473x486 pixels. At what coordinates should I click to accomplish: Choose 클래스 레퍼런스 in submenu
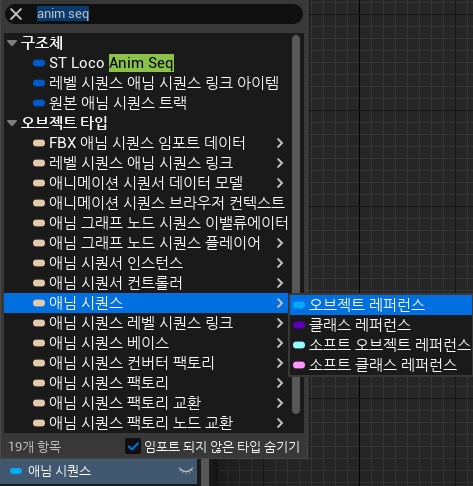coord(381,325)
